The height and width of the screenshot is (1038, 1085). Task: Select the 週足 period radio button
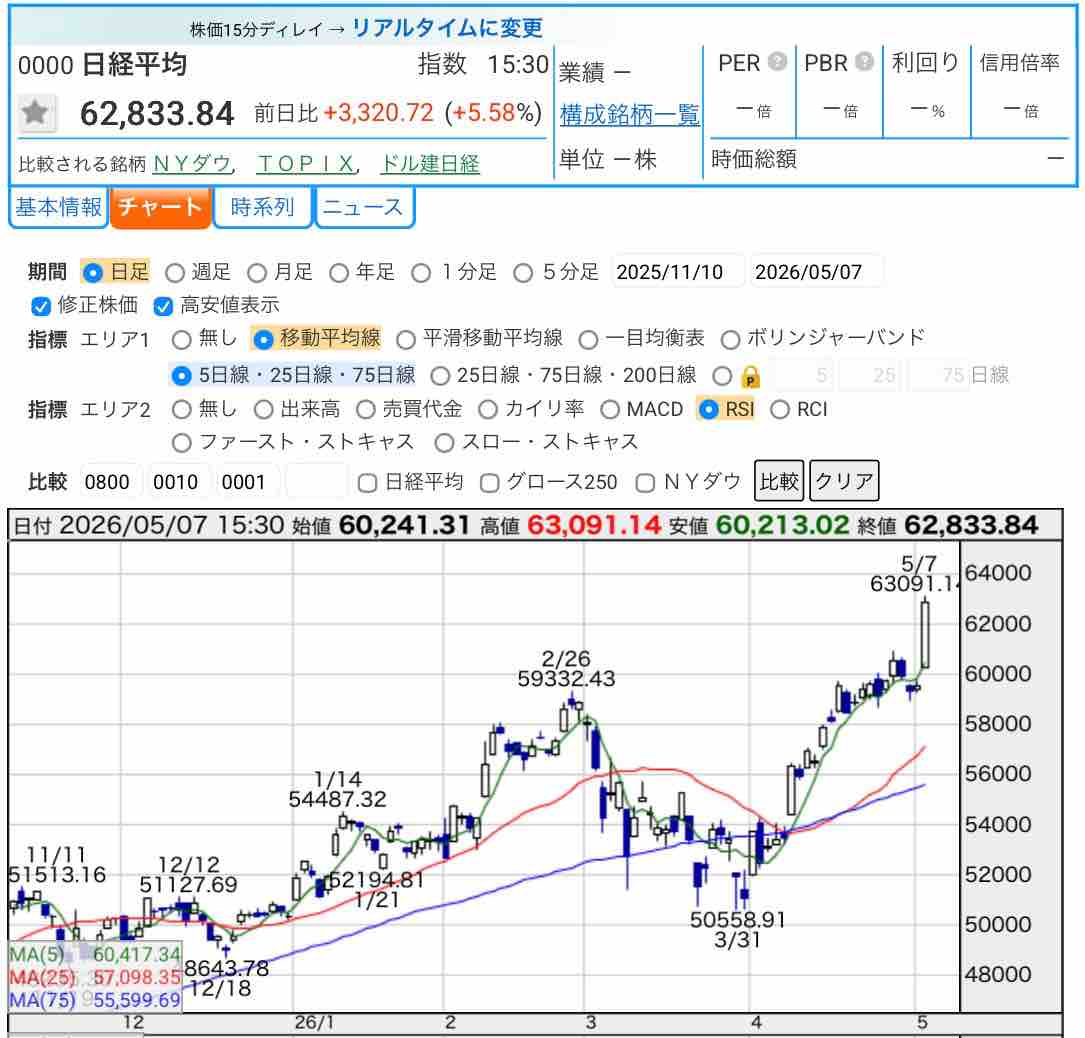tap(175, 273)
